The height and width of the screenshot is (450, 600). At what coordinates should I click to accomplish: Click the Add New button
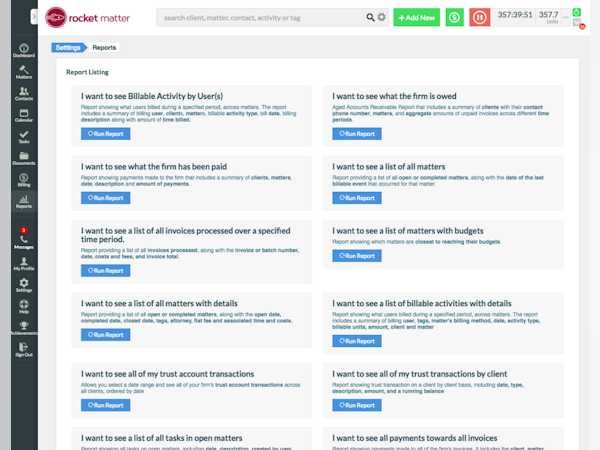coord(417,17)
